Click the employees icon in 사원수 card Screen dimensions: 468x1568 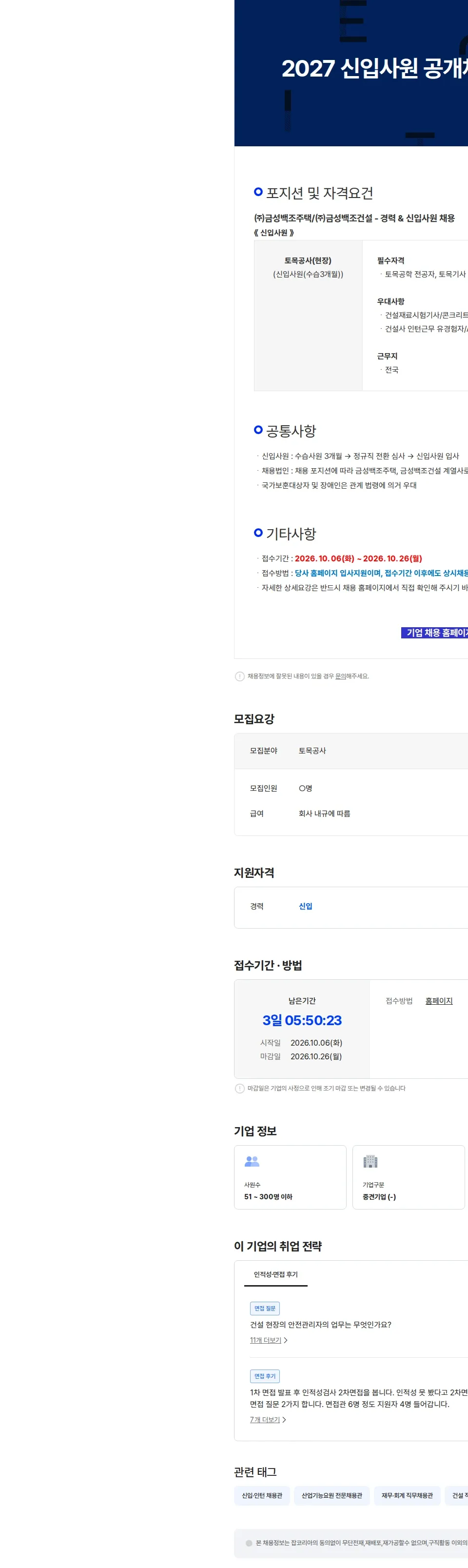(252, 1161)
